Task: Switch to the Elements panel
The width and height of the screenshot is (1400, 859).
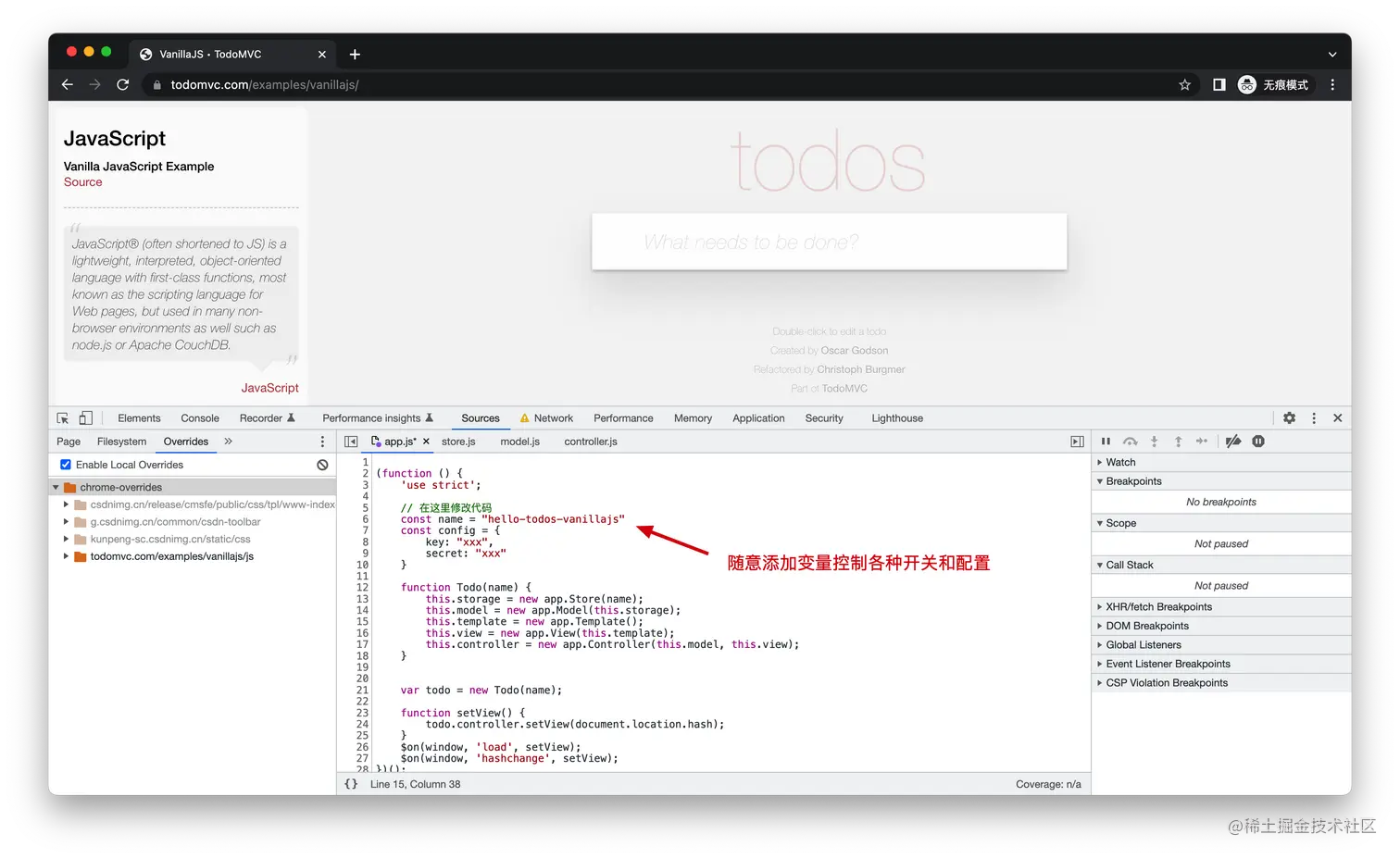Action: 139,418
